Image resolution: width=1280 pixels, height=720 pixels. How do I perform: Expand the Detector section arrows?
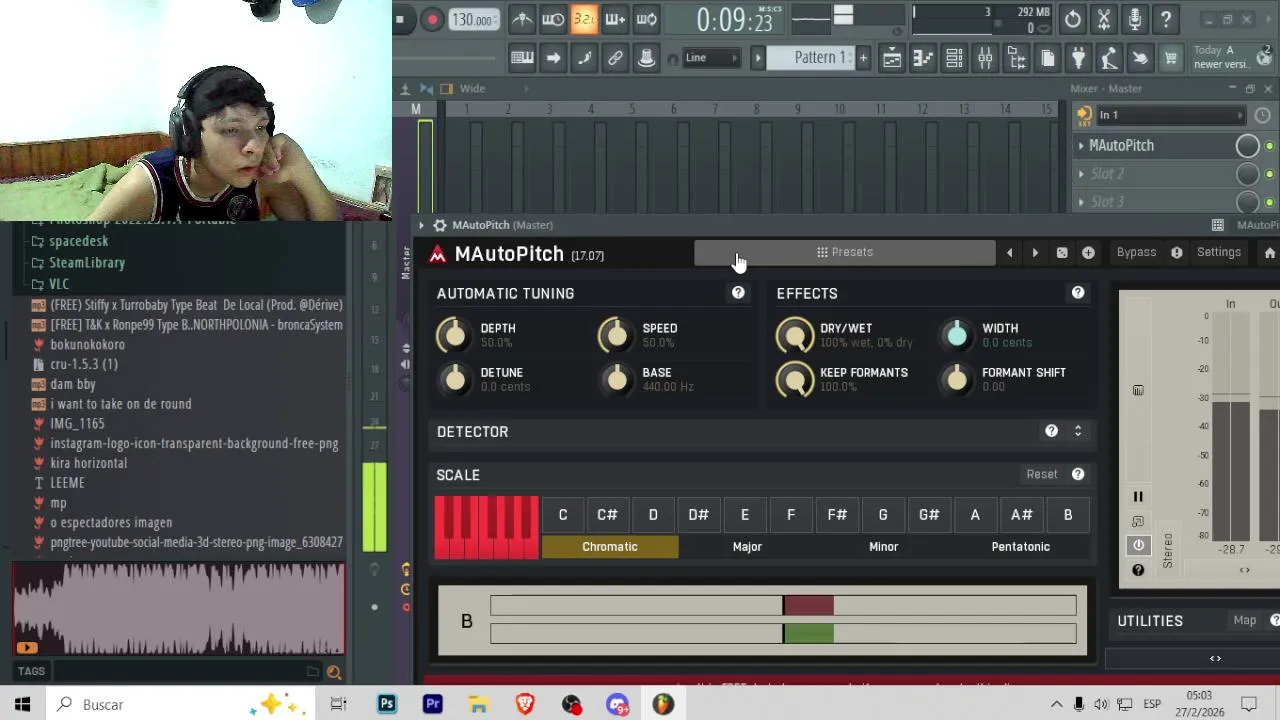coord(1078,431)
